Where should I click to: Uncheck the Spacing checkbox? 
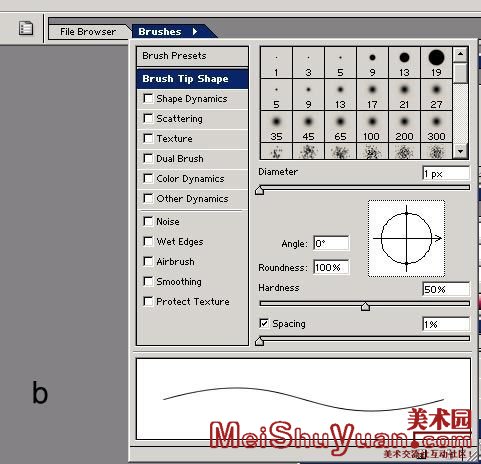point(264,323)
